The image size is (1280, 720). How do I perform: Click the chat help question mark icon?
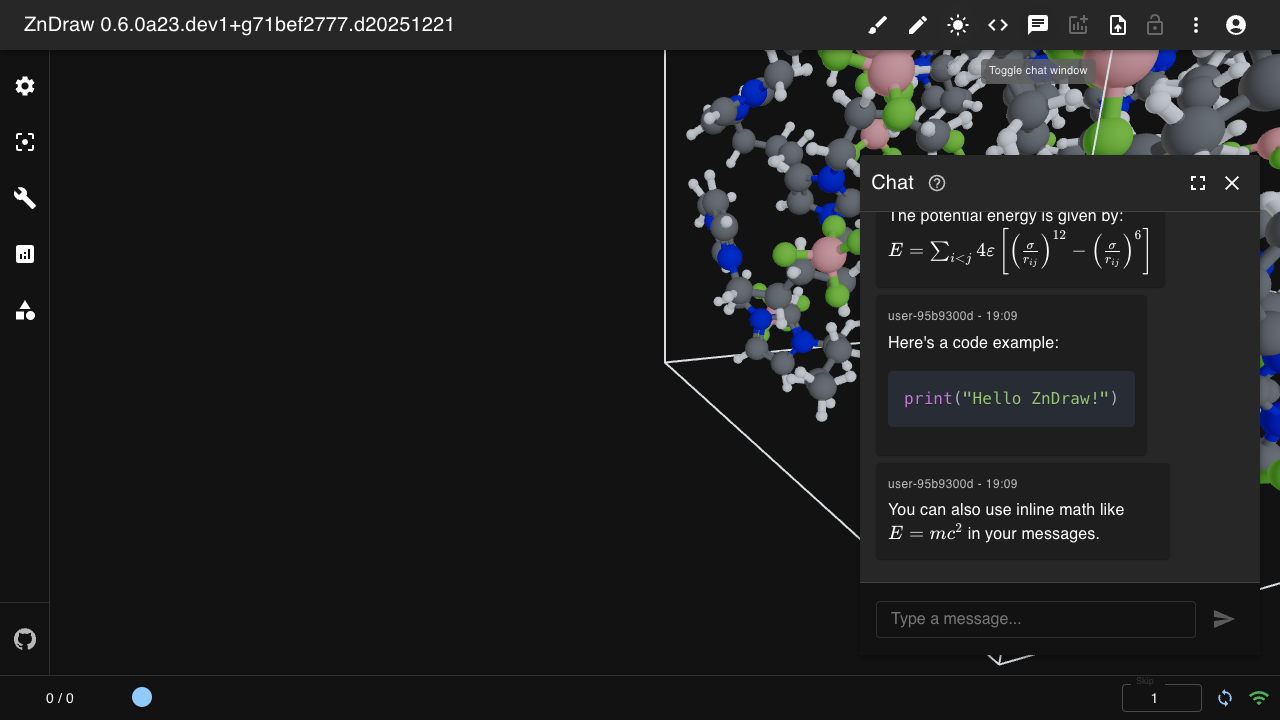pyautogui.click(x=937, y=183)
